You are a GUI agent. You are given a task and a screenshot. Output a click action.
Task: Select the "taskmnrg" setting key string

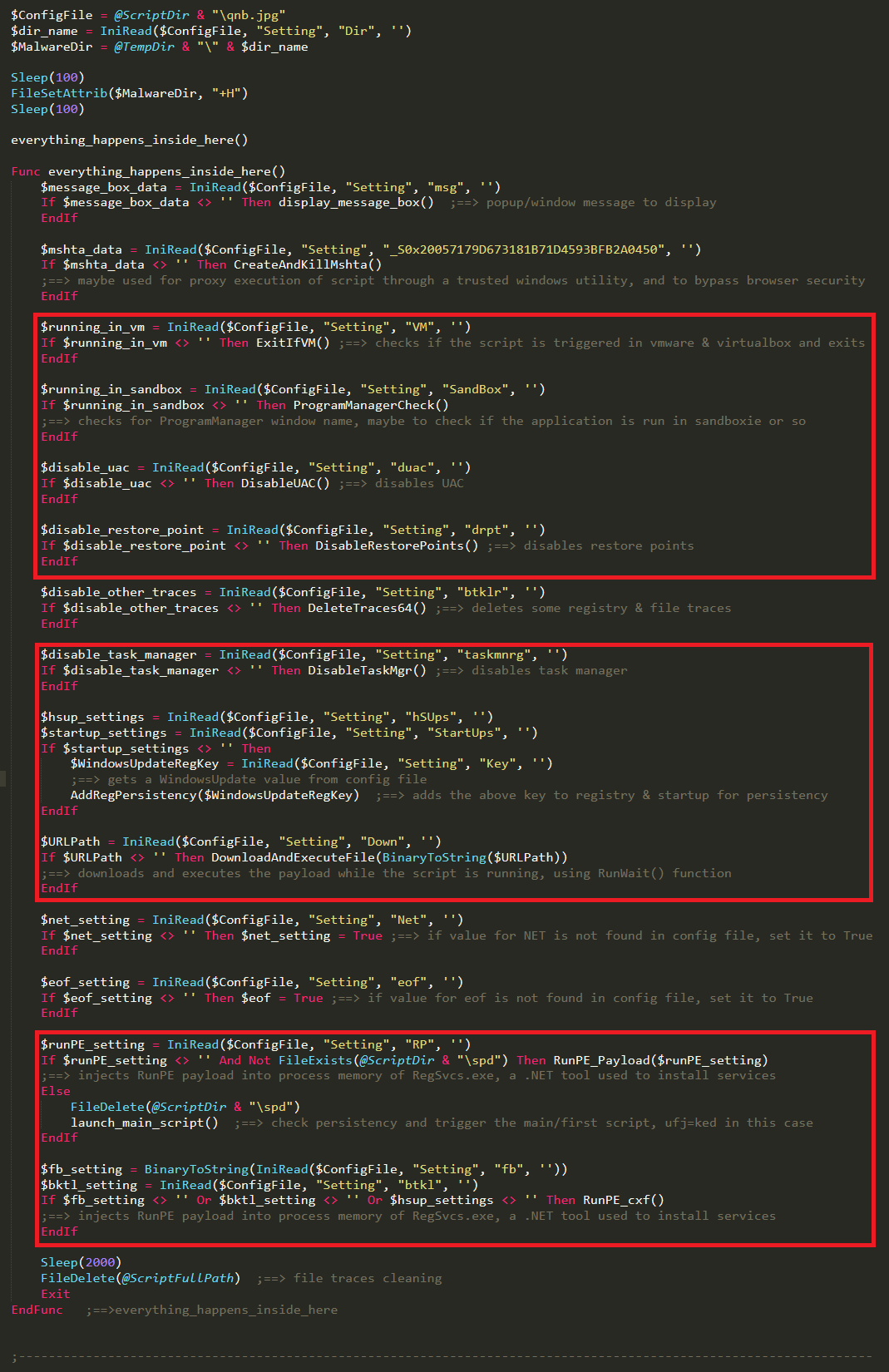click(494, 654)
